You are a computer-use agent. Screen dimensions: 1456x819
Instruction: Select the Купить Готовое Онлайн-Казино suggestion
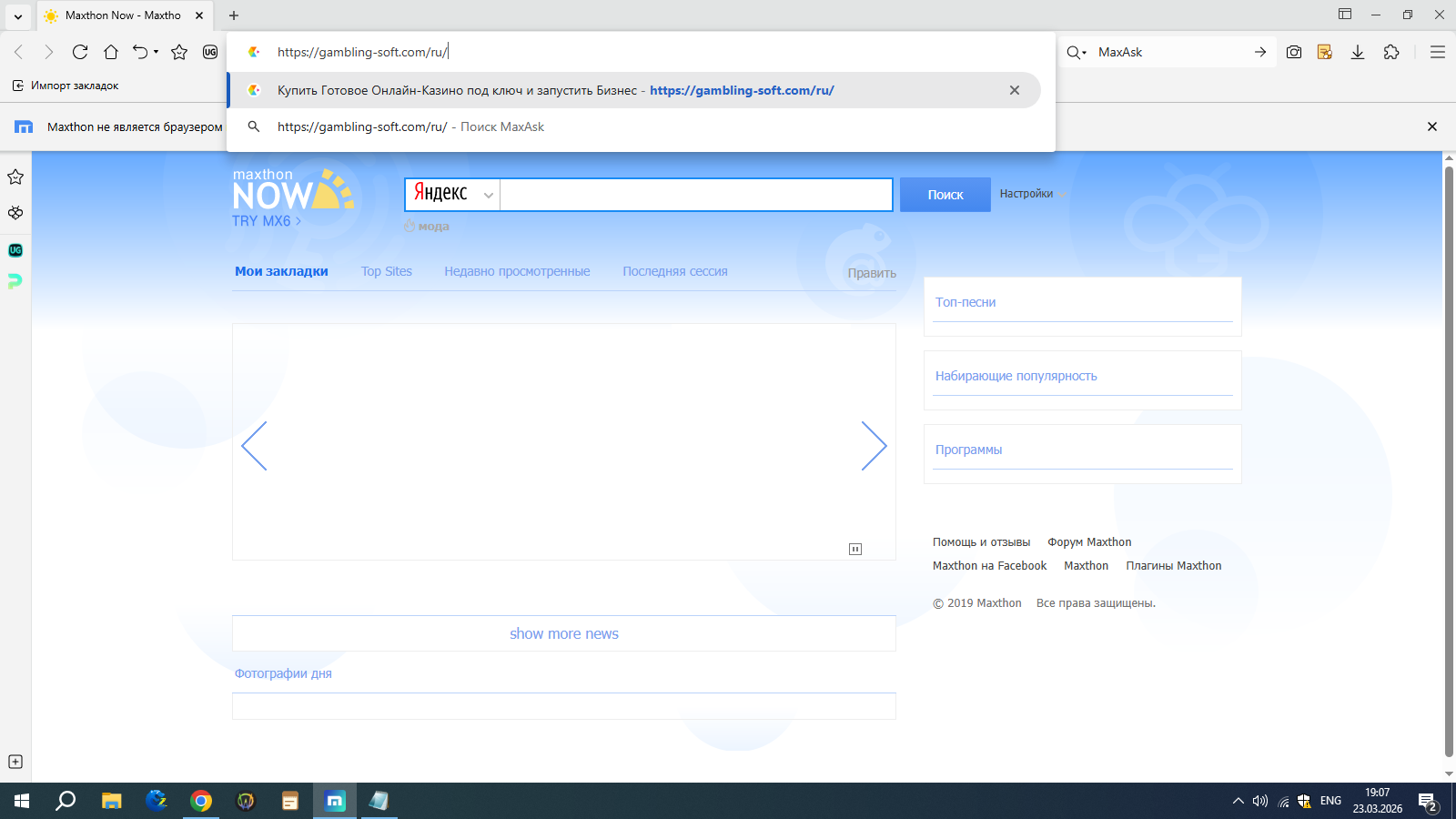633,90
